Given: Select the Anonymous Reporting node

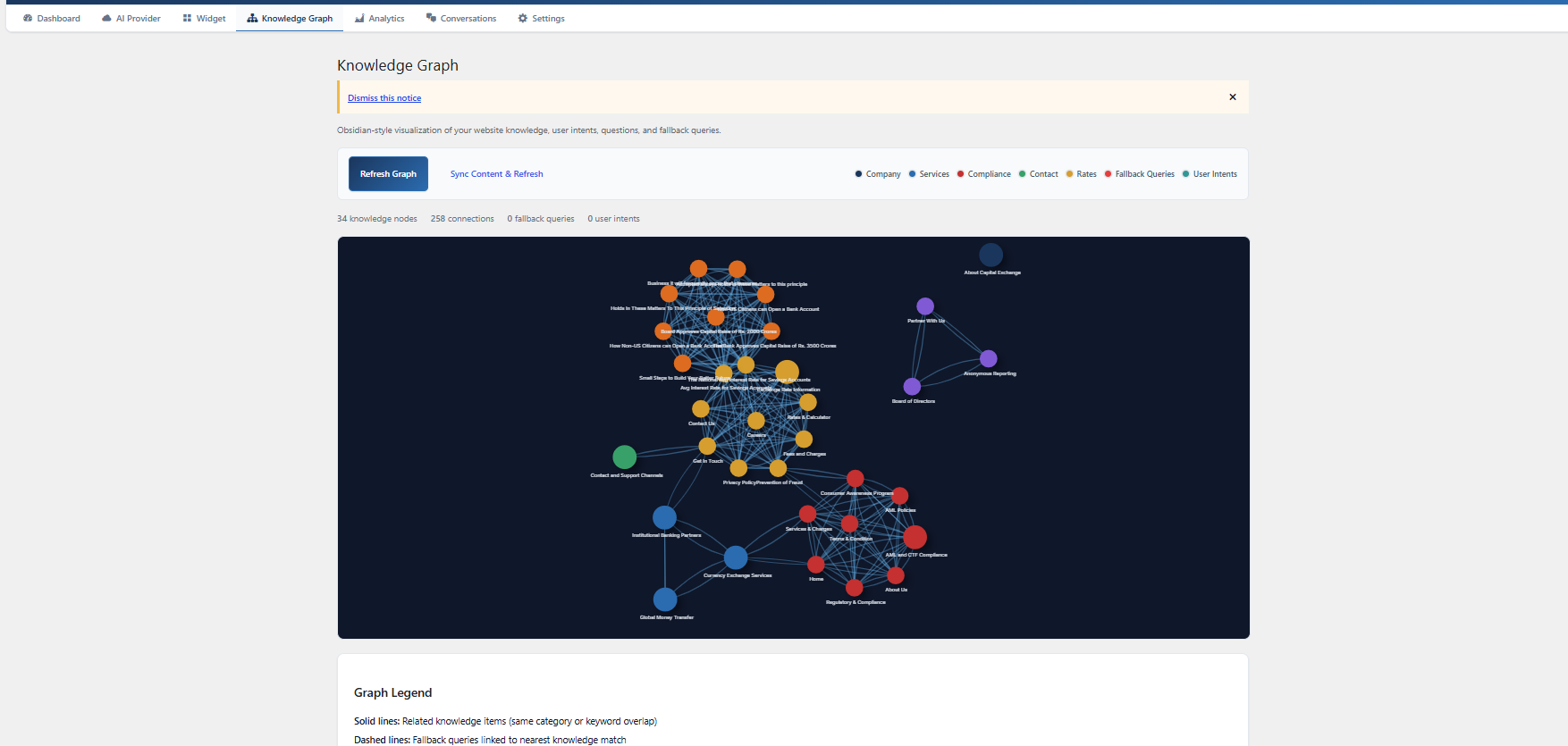Looking at the screenshot, I should coord(988,358).
